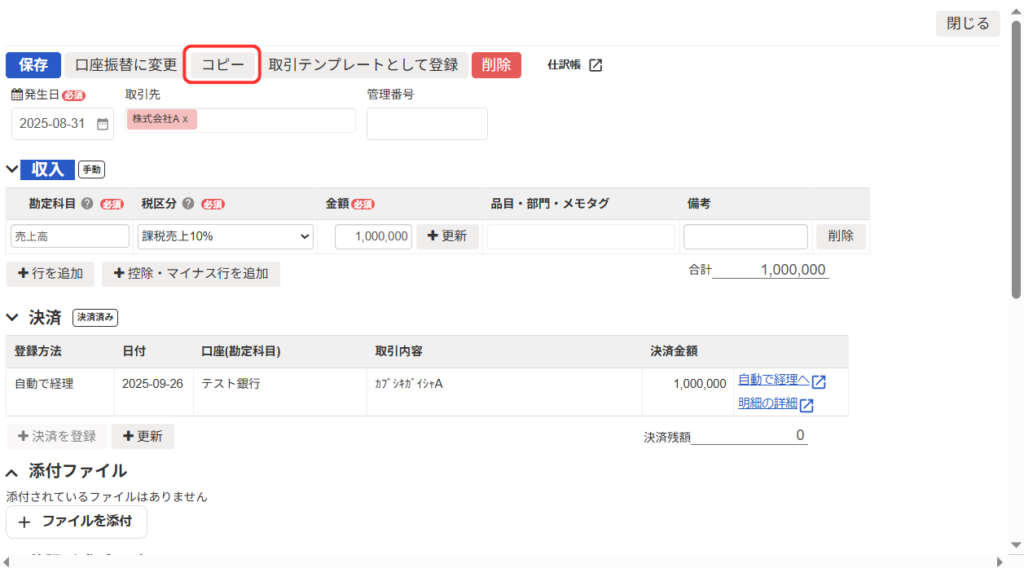This screenshot has height=568, width=1024.
Task: Click the コピー button
Action: [x=223, y=65]
